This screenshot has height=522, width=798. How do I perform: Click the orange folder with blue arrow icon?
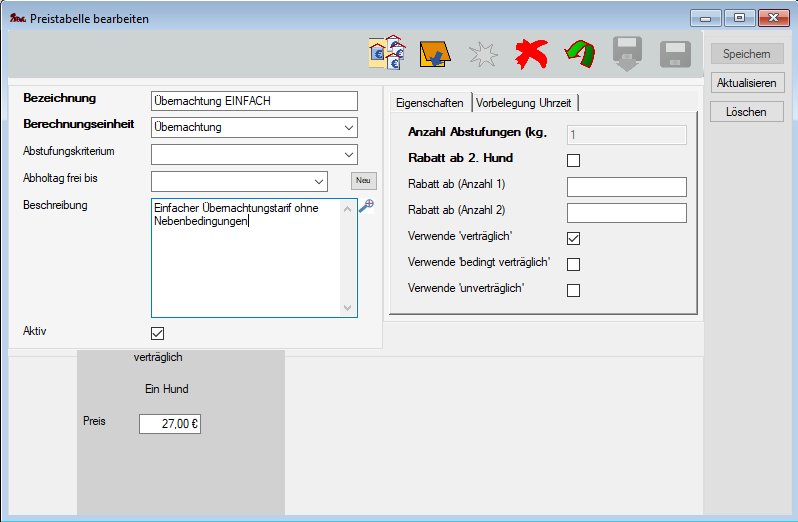435,54
